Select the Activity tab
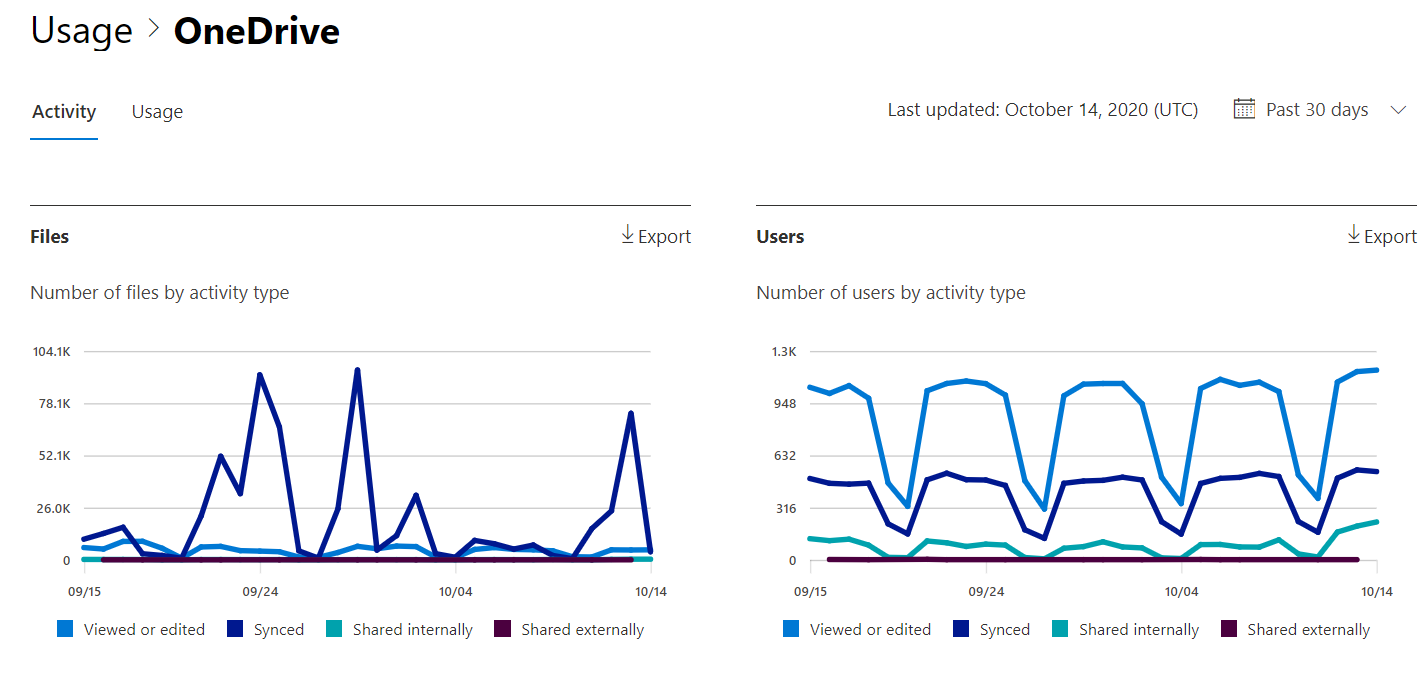This screenshot has width=1419, height=684. pos(63,111)
